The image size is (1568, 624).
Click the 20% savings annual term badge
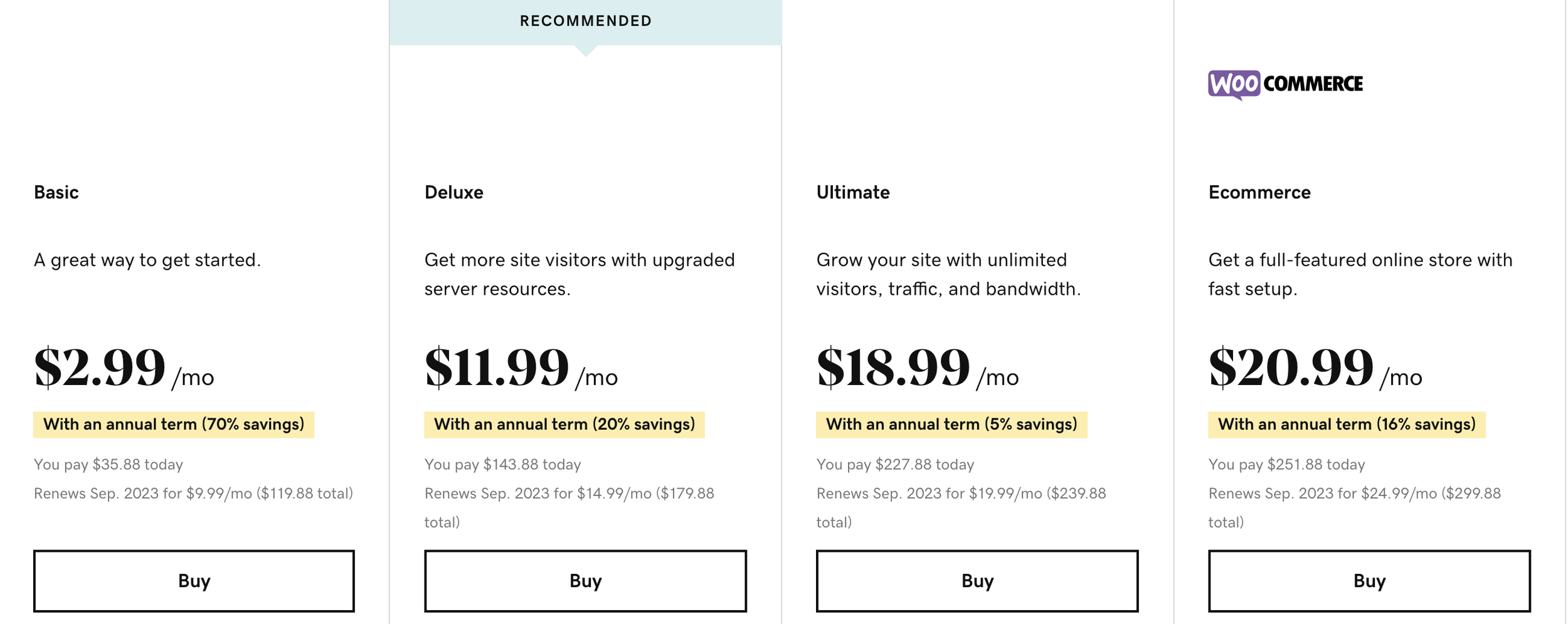click(x=564, y=425)
